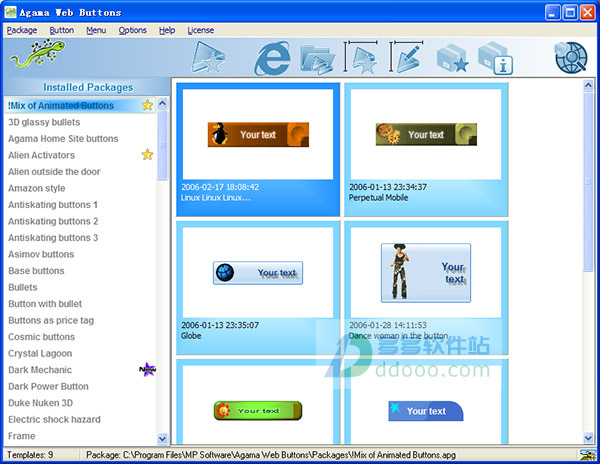The height and width of the screenshot is (464, 600).
Task: Click the status bar icon at right
Action: [x=587, y=455]
